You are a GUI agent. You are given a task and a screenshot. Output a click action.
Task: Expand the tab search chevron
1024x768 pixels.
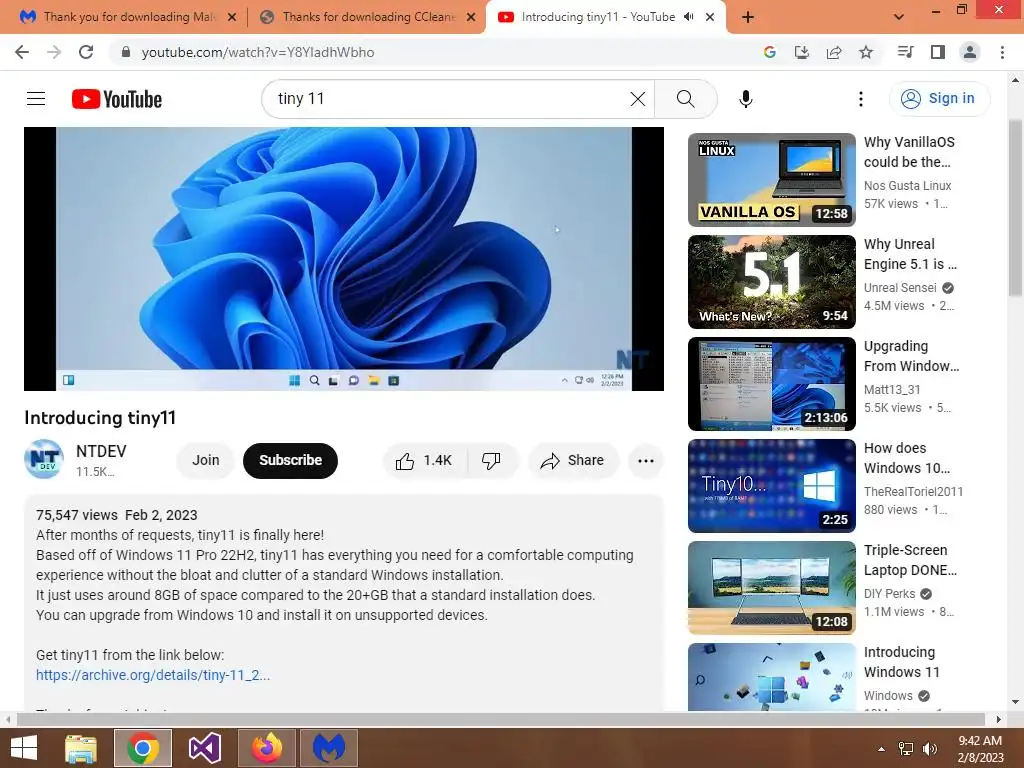[899, 17]
